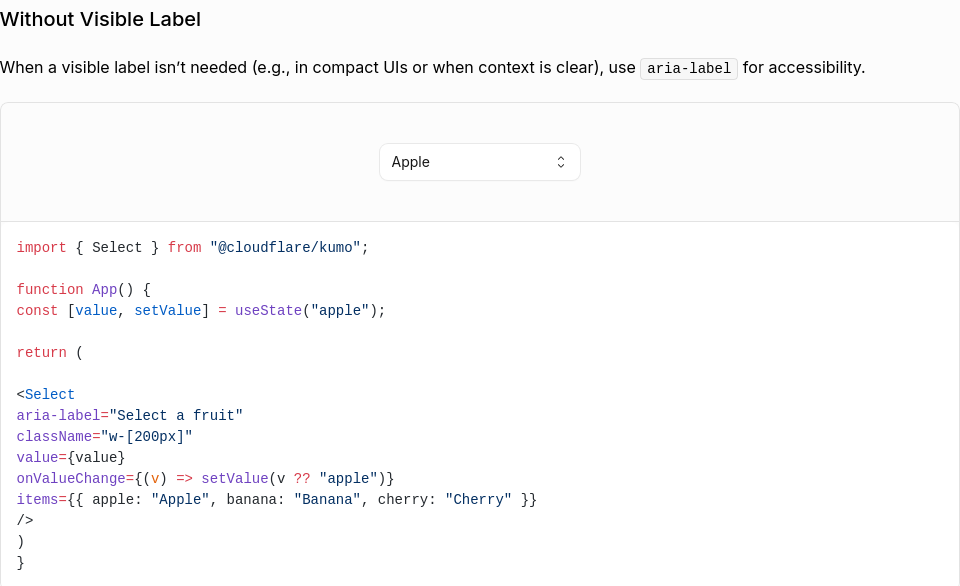Click the useState call in code
This screenshot has width=960, height=586.
268,310
